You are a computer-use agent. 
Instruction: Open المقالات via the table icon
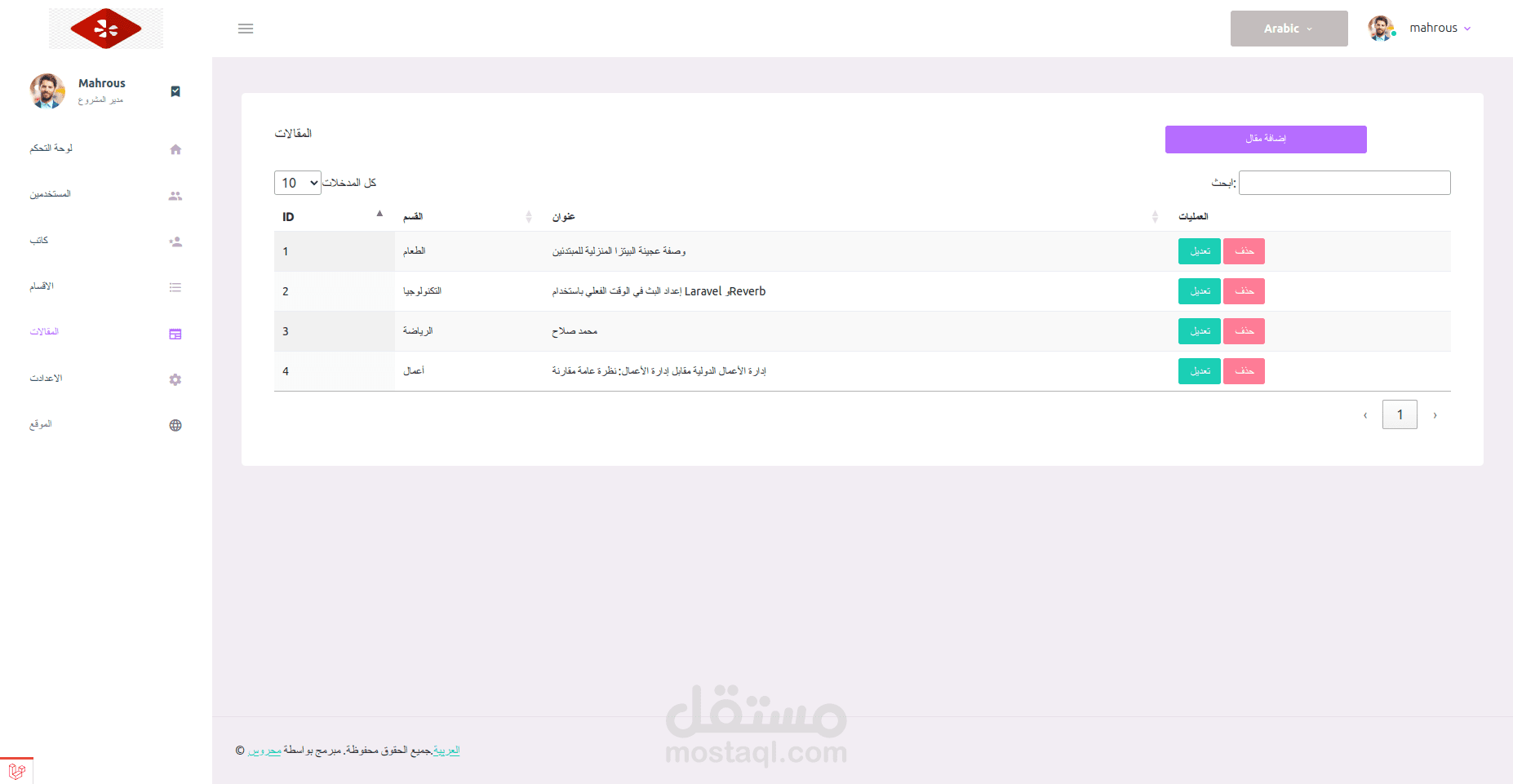click(175, 334)
